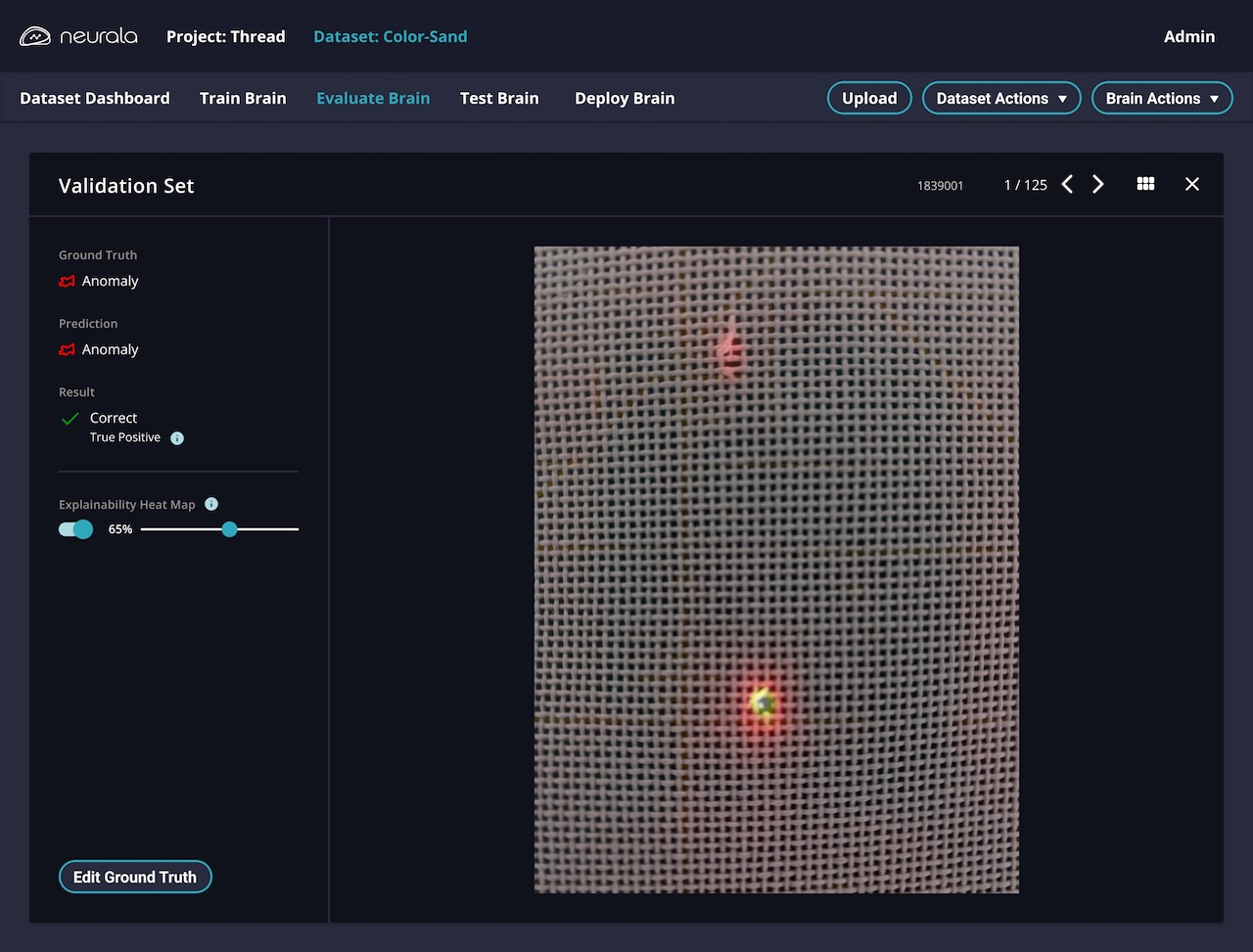Click the Anomaly icon under Prediction
The width and height of the screenshot is (1253, 952).
click(67, 349)
